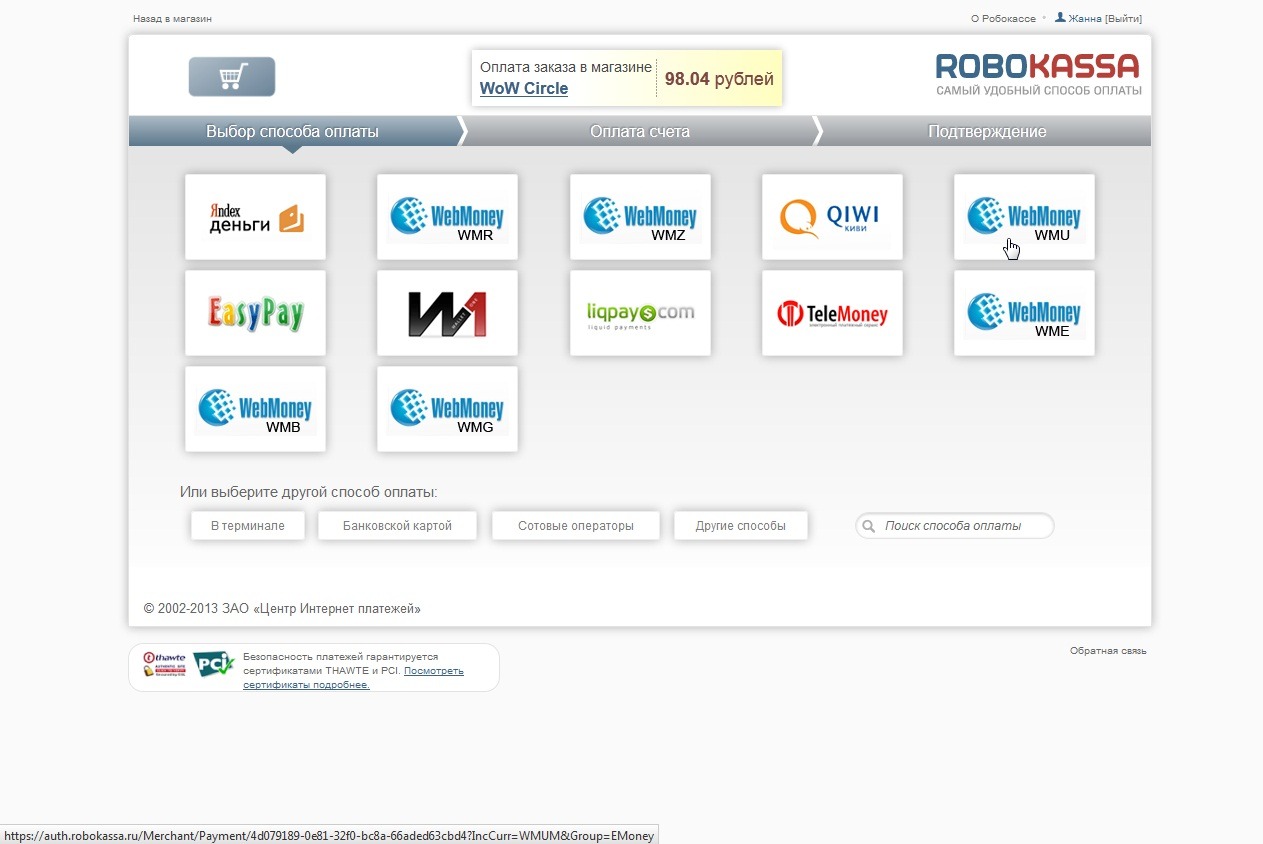Choose WebMoney WMU payment tile
The image size is (1263, 844).
[x=1024, y=217]
